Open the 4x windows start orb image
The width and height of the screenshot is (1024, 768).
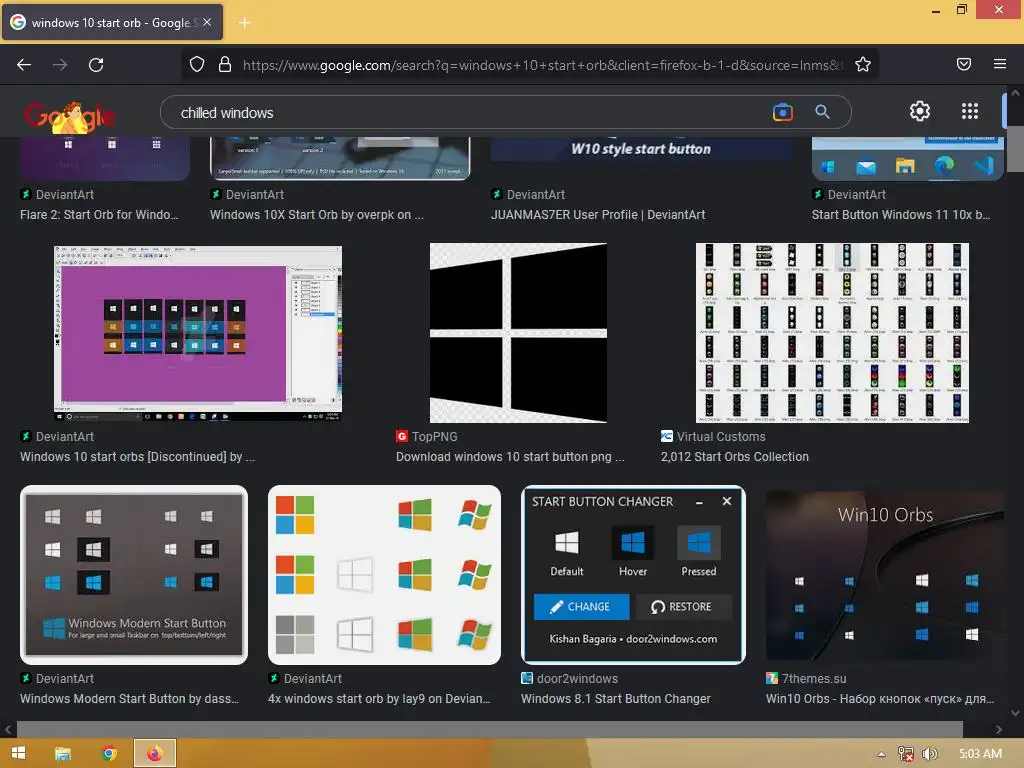384,575
